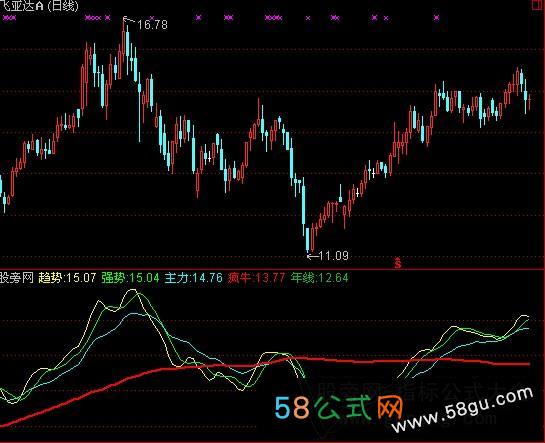This screenshot has width=545, height=443.
Task: Click the candlestick at the 11.09 bottom
Action: [307, 239]
